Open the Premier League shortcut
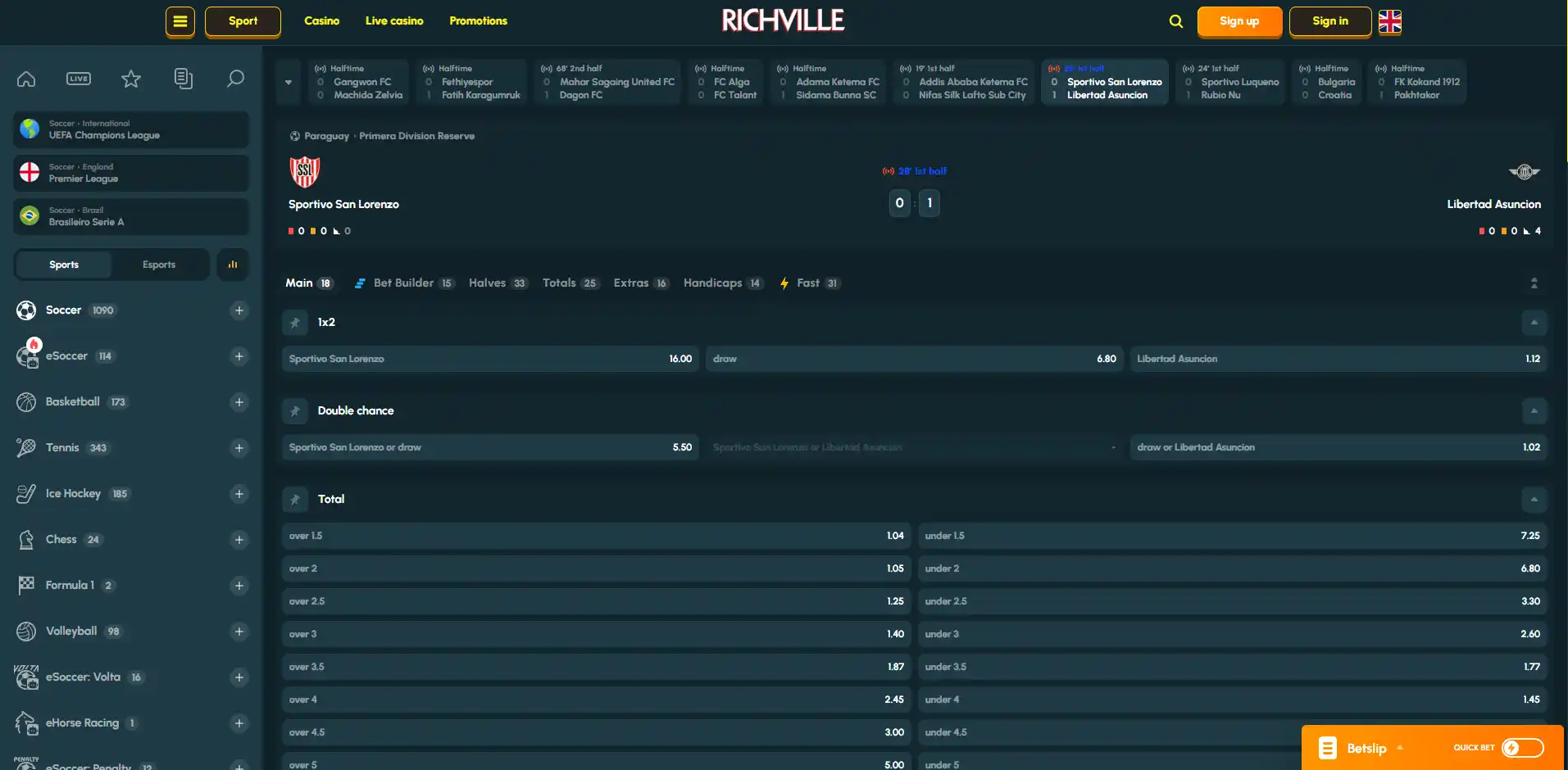The image size is (1568, 770). (131, 173)
